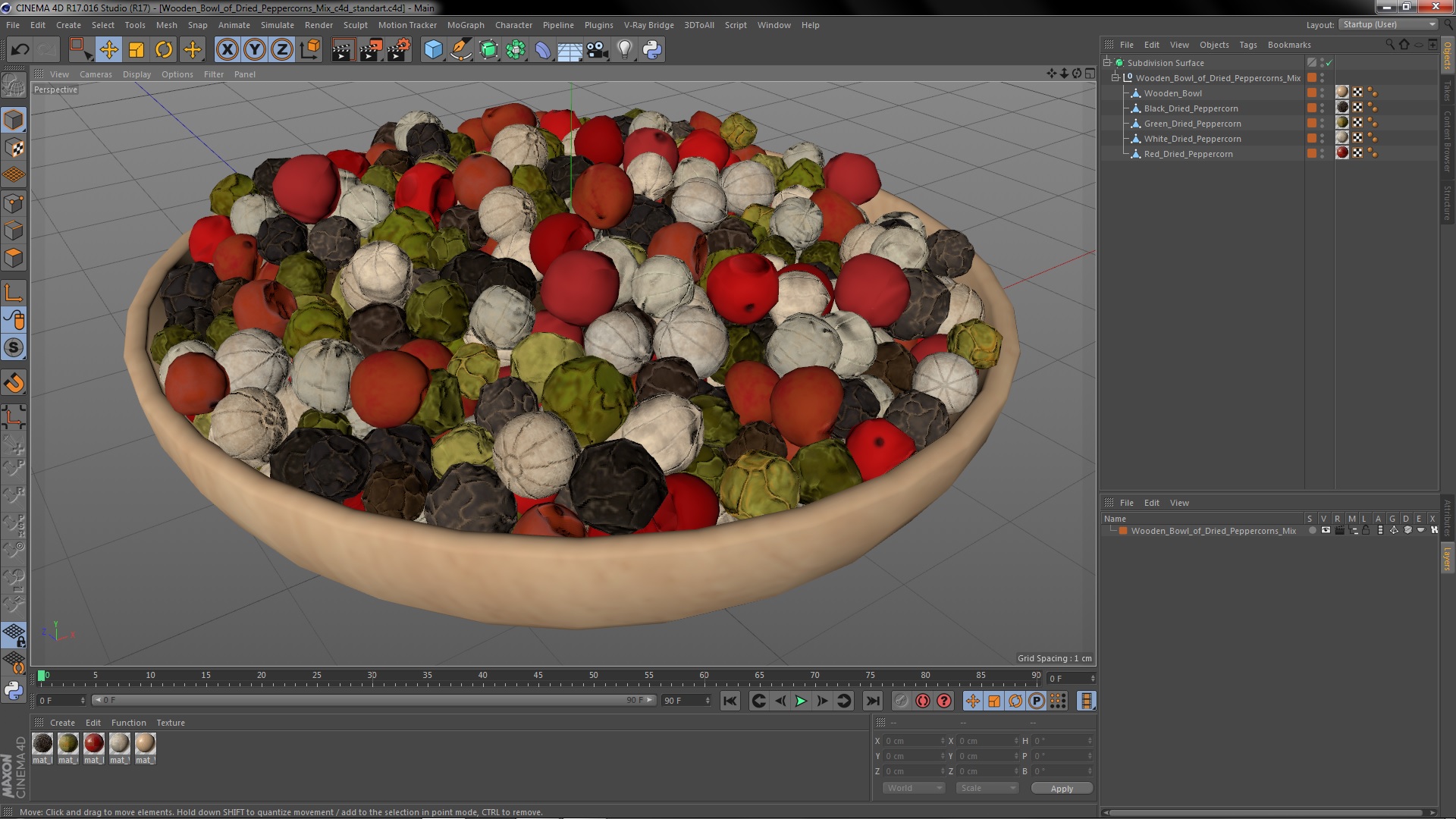1456x819 pixels.
Task: Click frame 45 on the timeline ruler
Action: coord(538,676)
